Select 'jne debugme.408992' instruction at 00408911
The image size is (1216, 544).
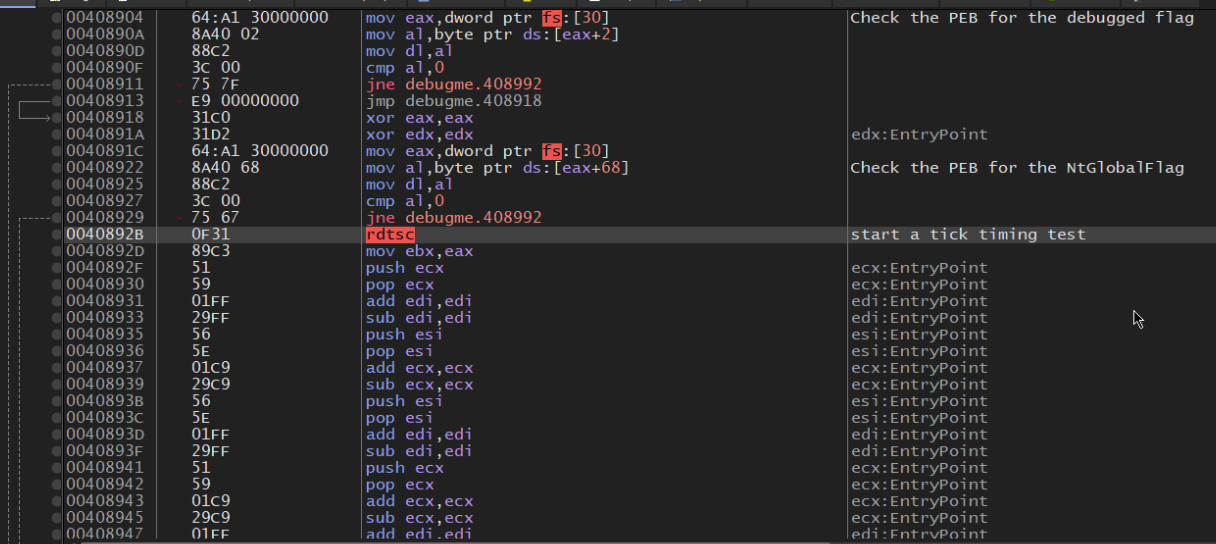pos(439,85)
